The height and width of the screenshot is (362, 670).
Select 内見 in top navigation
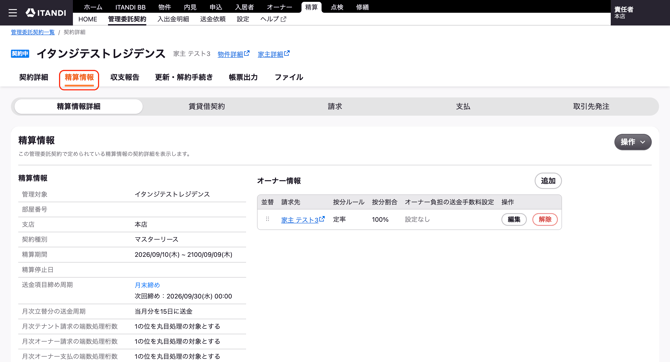(x=190, y=7)
